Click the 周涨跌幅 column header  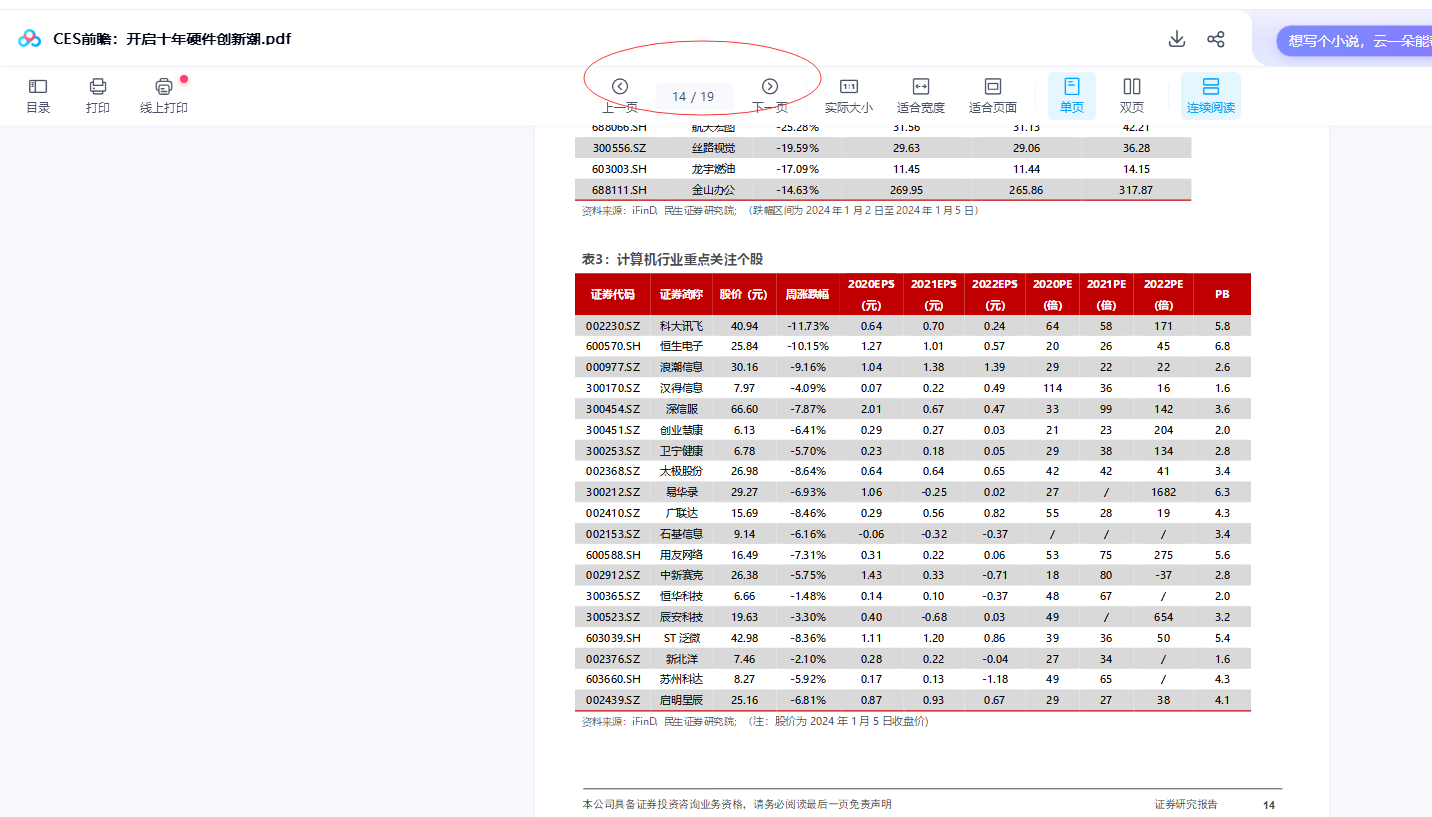806,295
